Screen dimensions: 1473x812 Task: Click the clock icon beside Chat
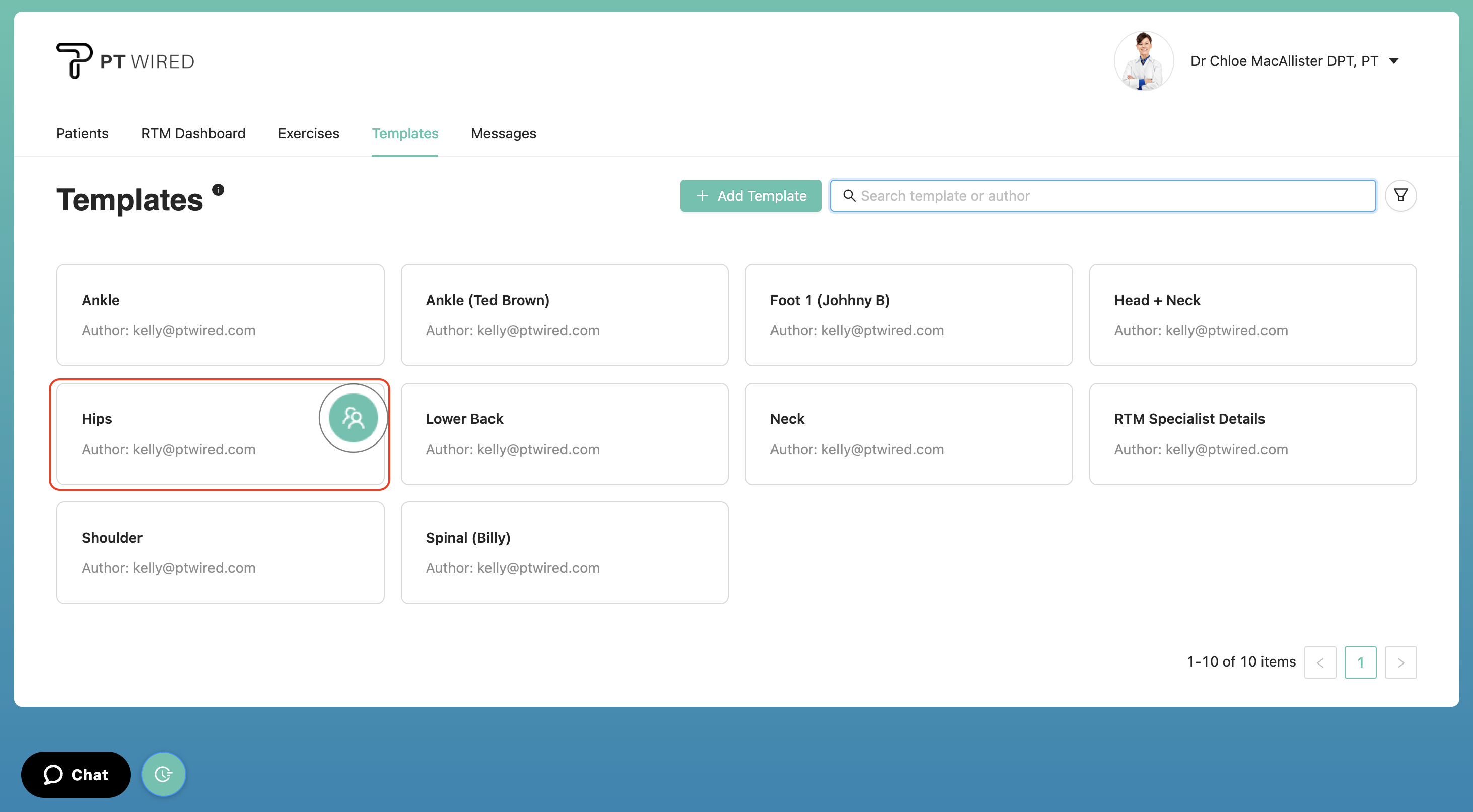click(x=164, y=774)
